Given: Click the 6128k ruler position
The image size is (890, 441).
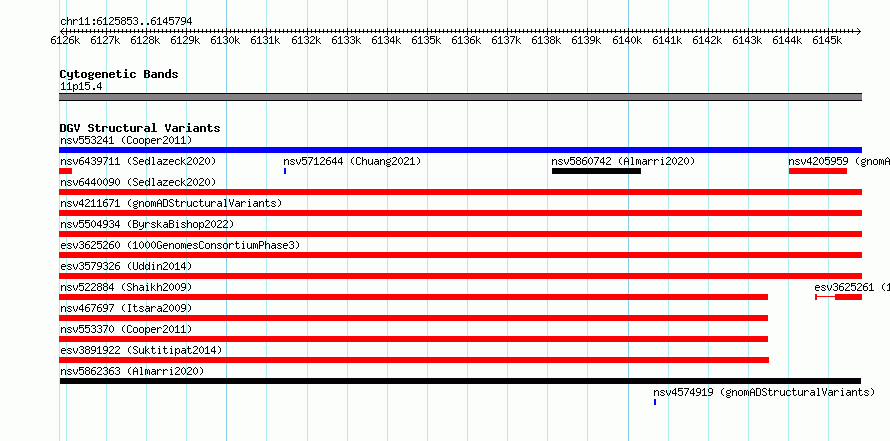Looking at the screenshot, I should [146, 40].
